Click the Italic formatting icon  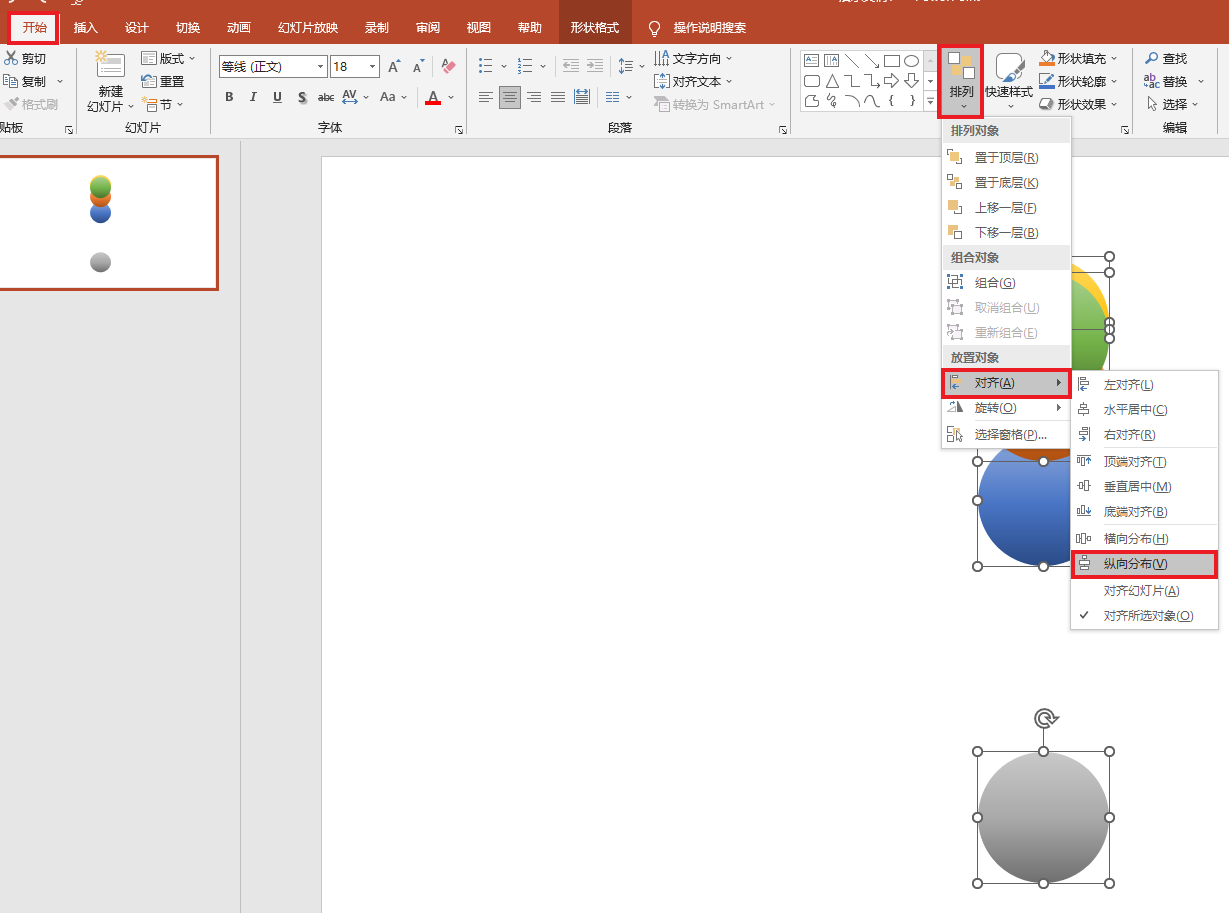click(253, 97)
